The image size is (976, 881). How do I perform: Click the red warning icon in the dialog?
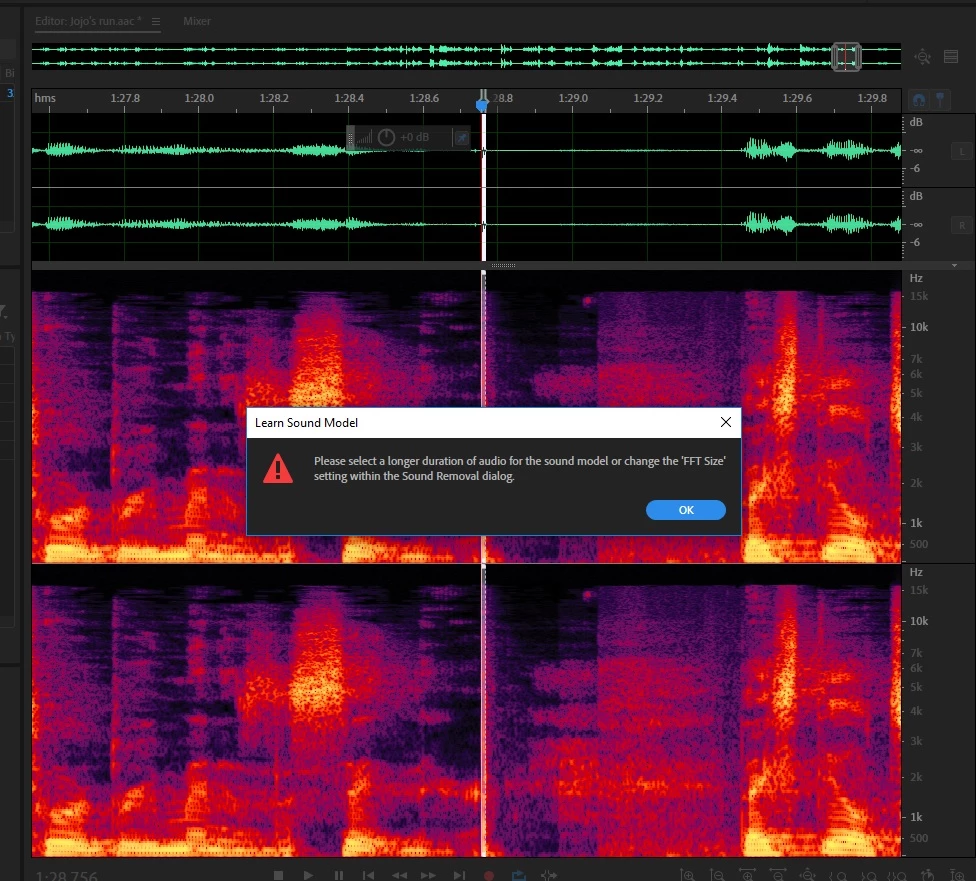[278, 469]
